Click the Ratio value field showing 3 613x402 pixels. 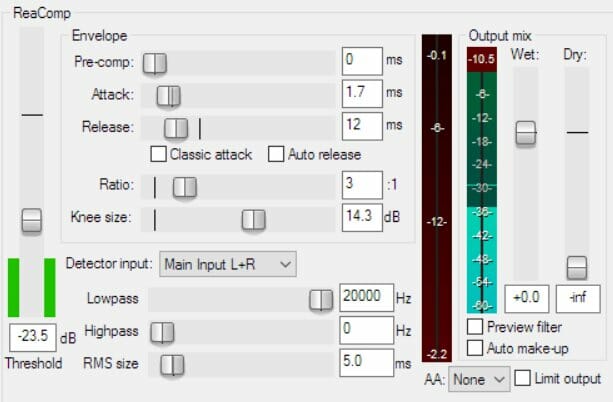[x=362, y=185]
